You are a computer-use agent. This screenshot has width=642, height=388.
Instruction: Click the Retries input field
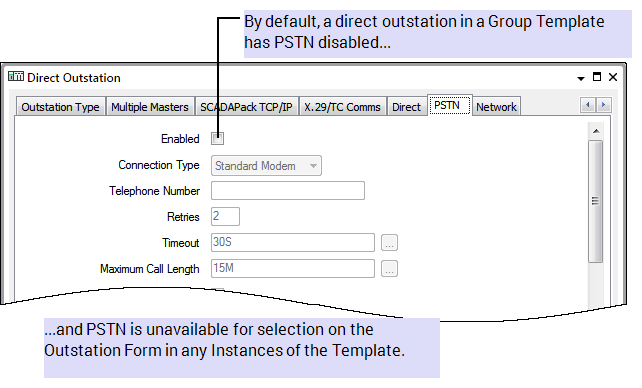coord(225,217)
